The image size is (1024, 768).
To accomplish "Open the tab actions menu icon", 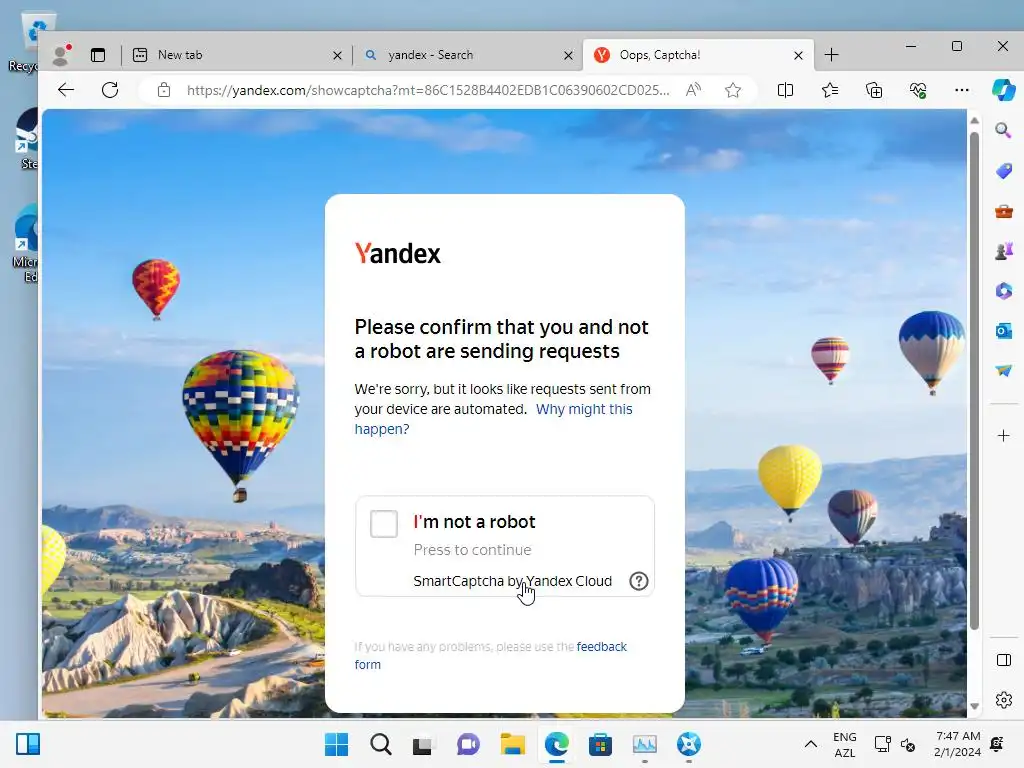I will click(x=98, y=55).
